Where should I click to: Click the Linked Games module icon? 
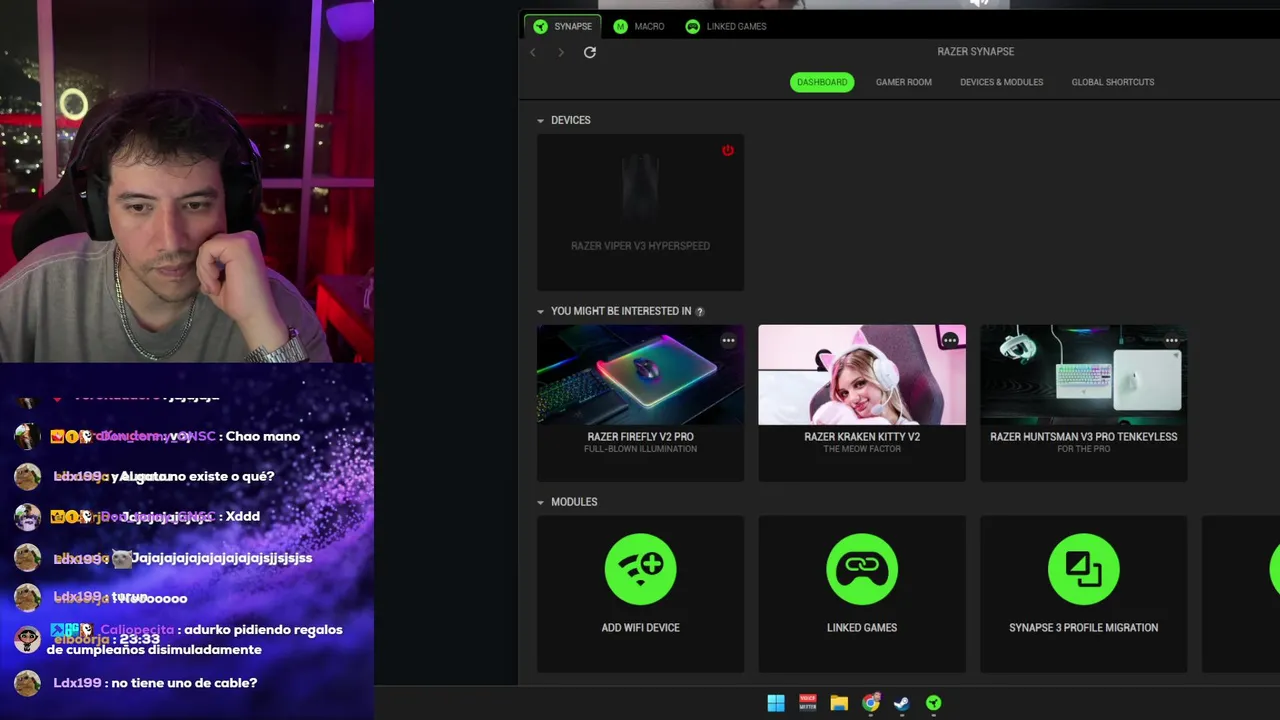(x=862, y=569)
